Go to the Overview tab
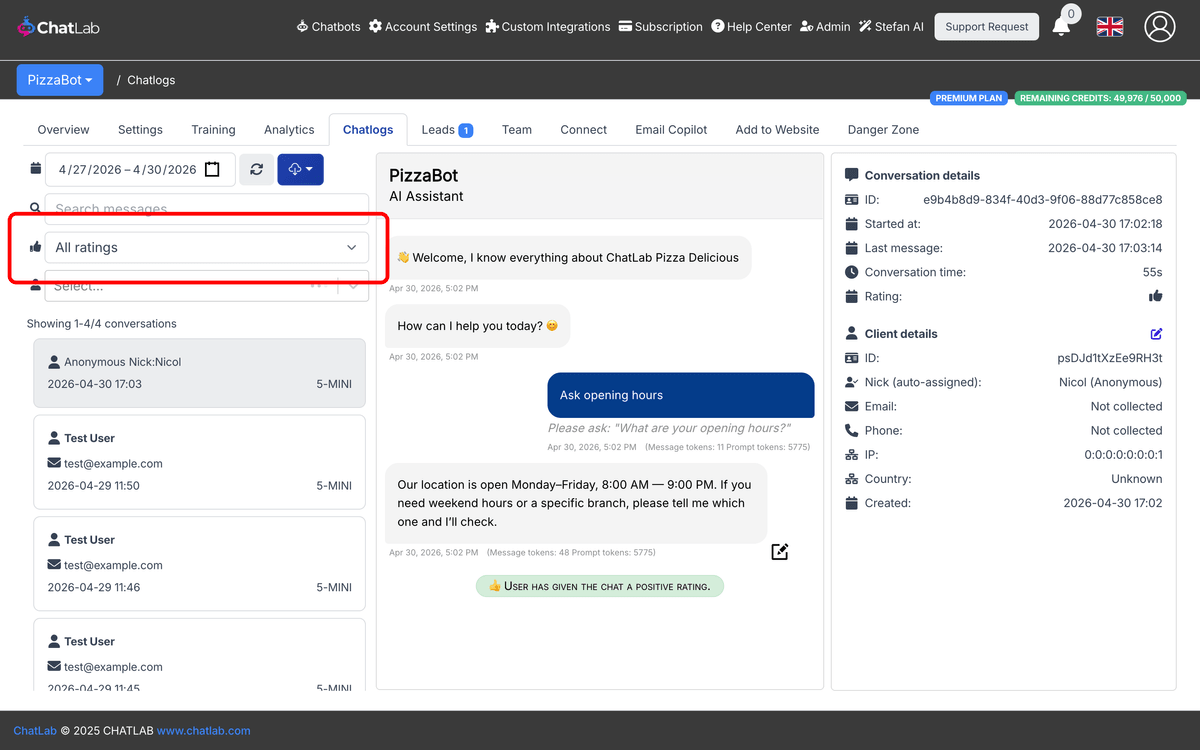Image resolution: width=1200 pixels, height=750 pixels. [x=63, y=130]
